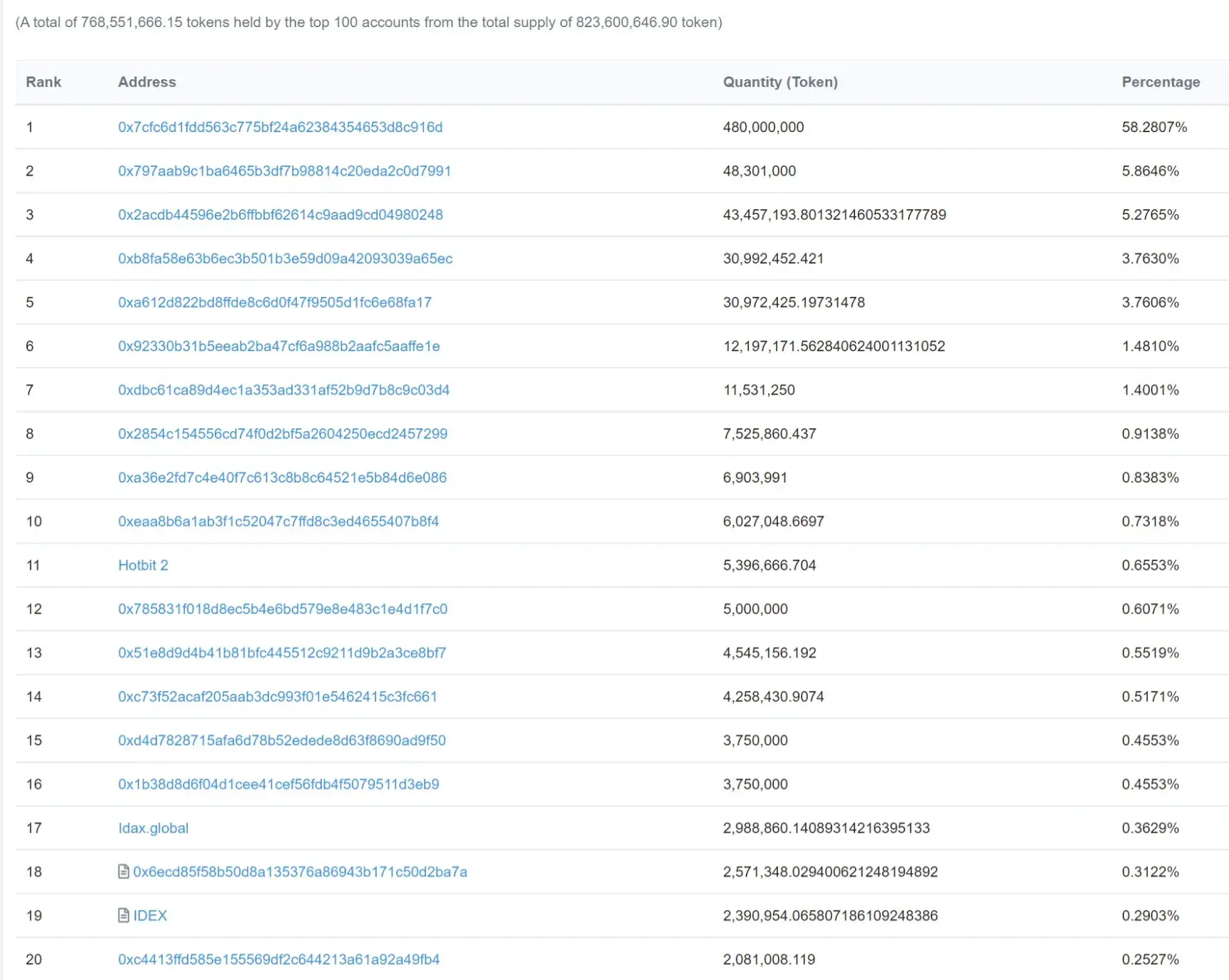Image resolution: width=1229 pixels, height=980 pixels.
Task: Open address 0x92330b31b5eeab2ba47cf6a988b2aafc5aaffe1e
Action: [x=279, y=346]
